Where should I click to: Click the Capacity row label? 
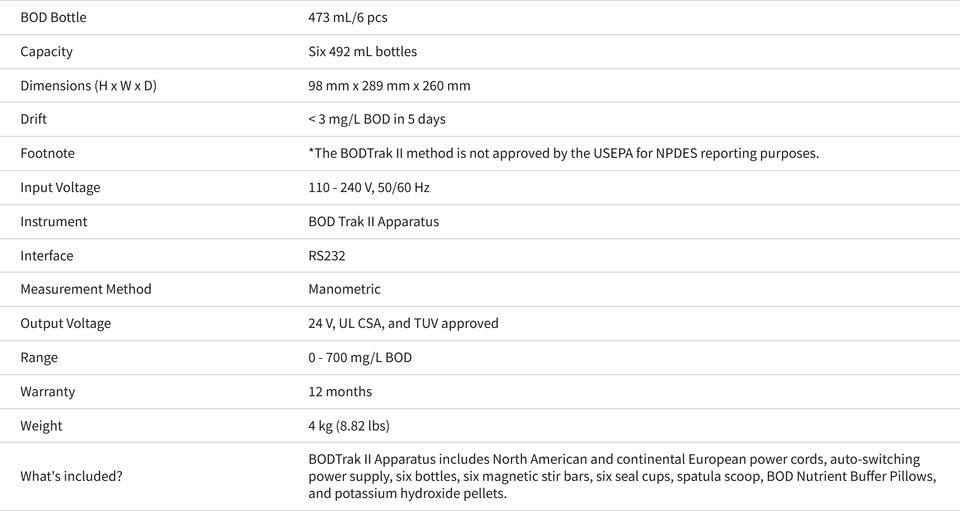tap(47, 51)
